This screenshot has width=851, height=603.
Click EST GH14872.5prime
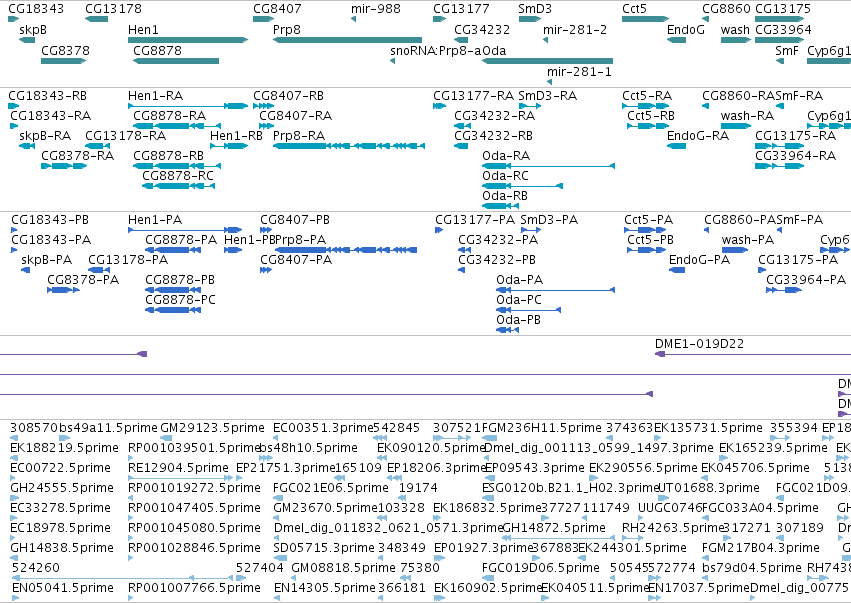point(554,528)
